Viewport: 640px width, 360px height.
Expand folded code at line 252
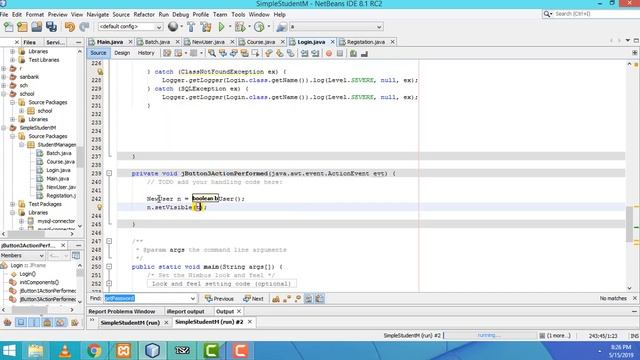109,283
